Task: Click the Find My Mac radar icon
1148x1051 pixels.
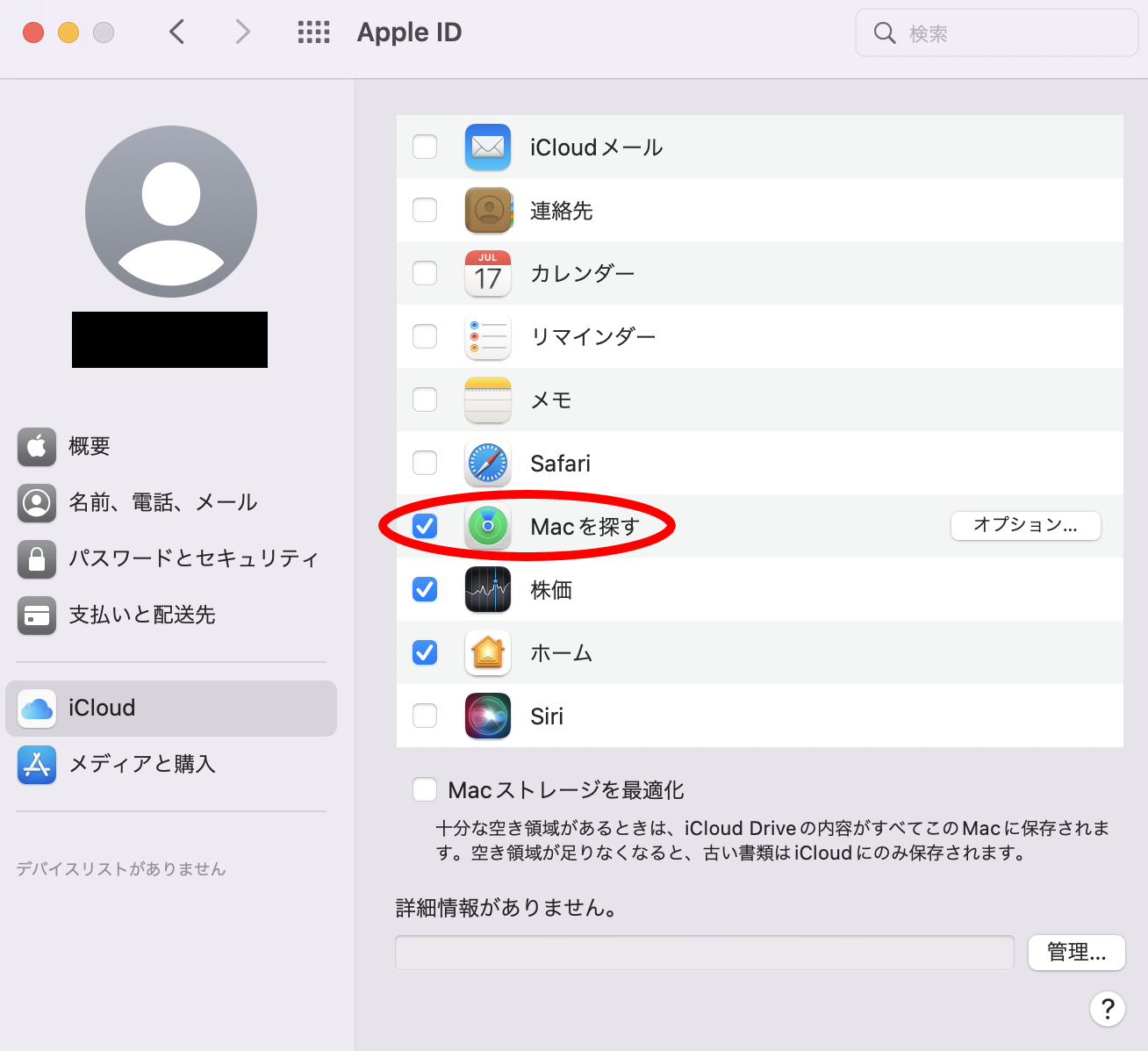Action: click(x=488, y=527)
